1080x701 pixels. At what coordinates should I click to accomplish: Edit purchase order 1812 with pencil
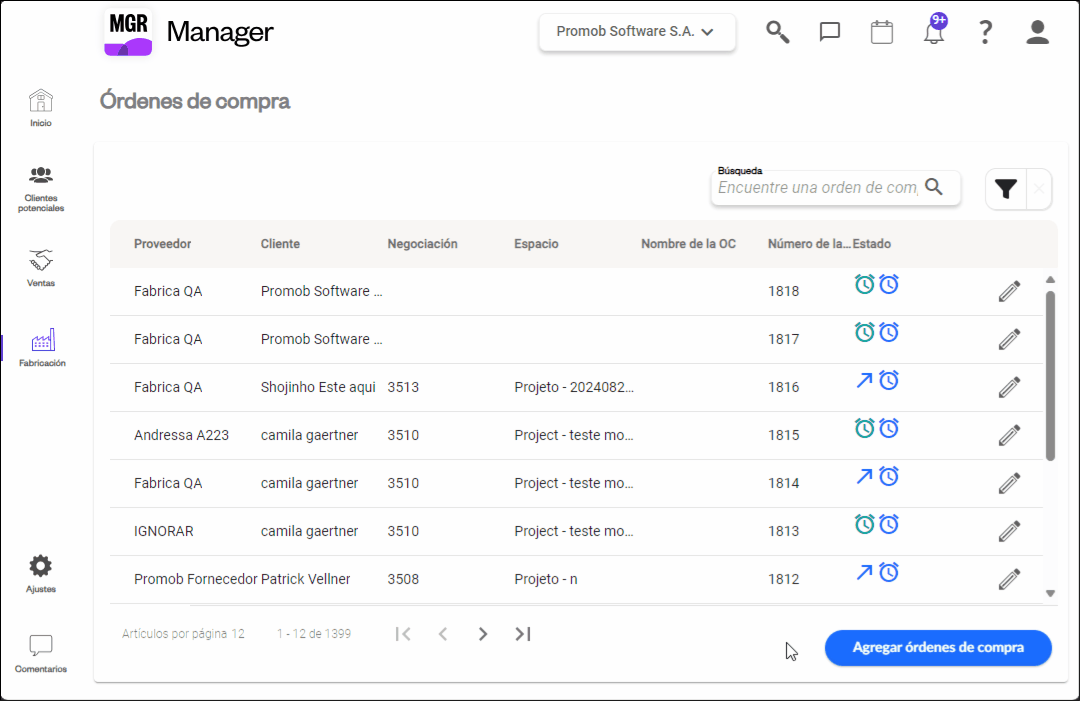[1009, 579]
